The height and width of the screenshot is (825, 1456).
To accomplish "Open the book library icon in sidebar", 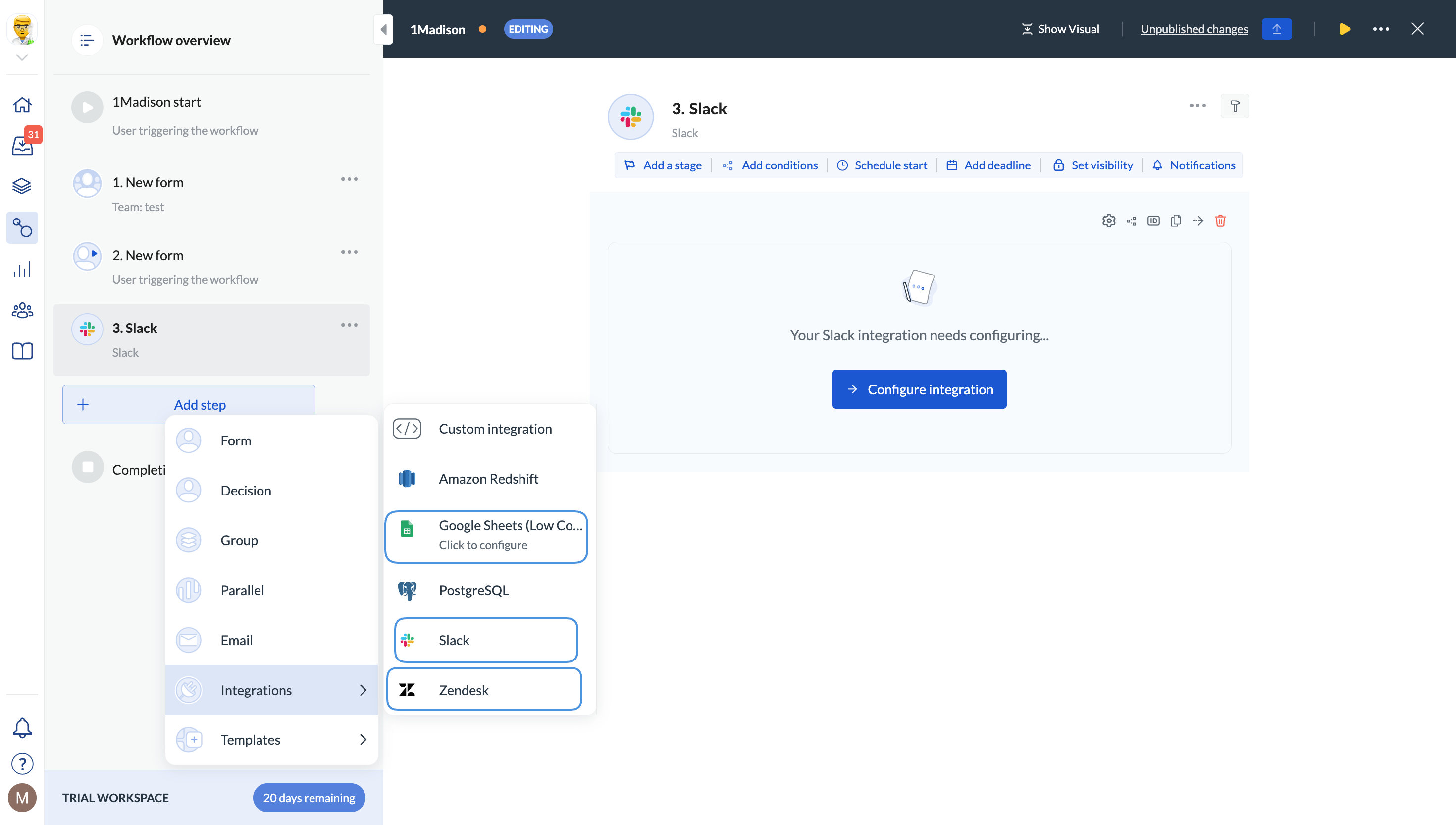I will (x=22, y=351).
